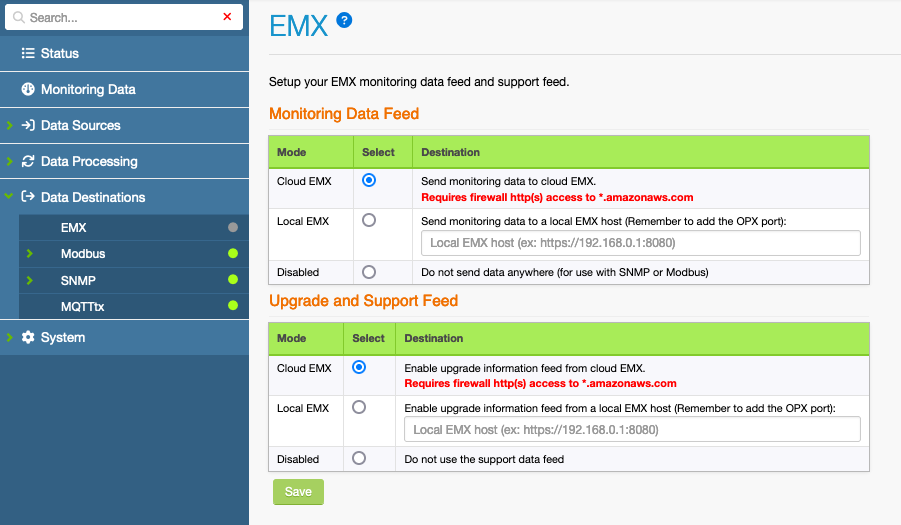
Task: Click the green Save button
Action: click(x=298, y=492)
